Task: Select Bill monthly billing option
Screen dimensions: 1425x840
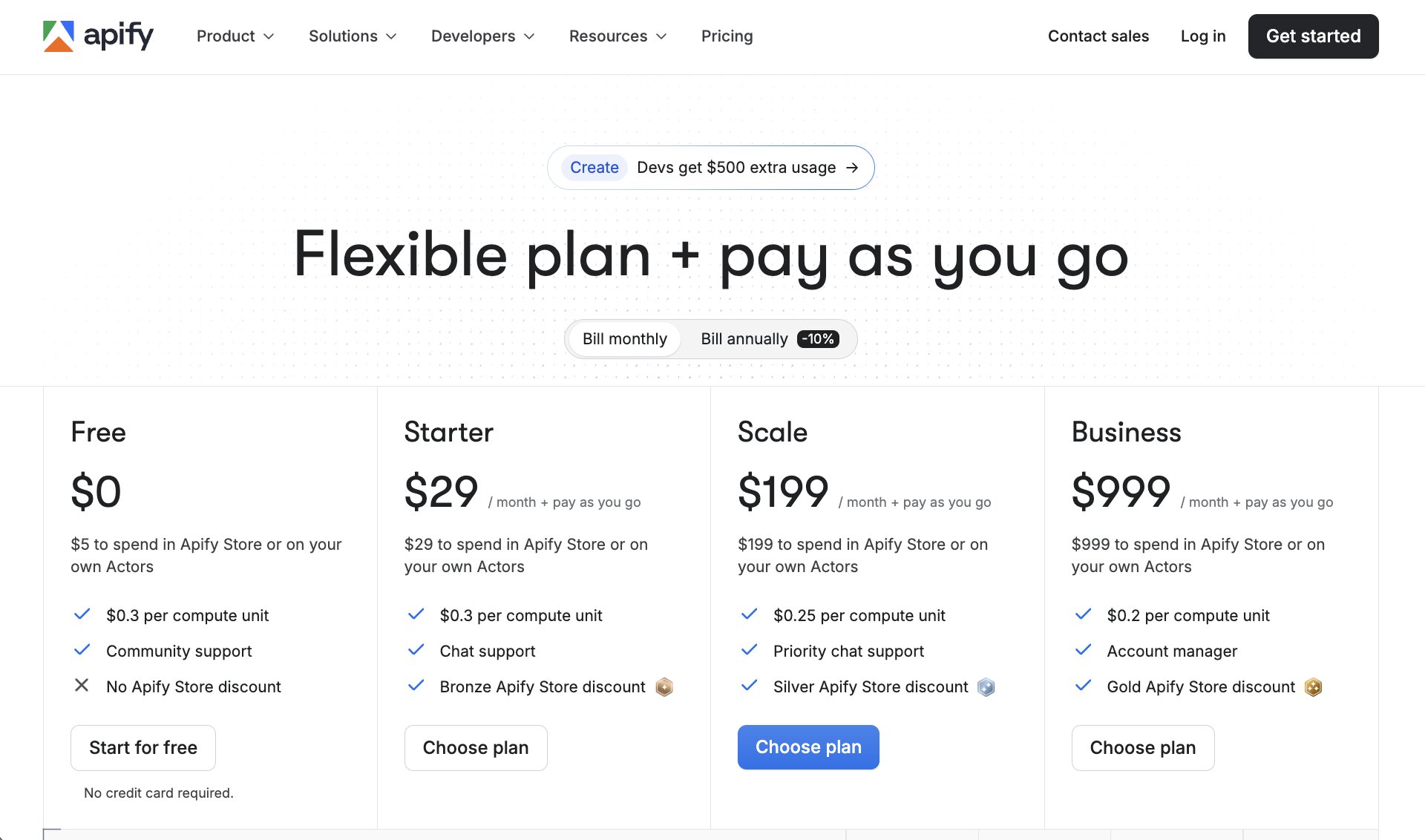Action: pos(625,338)
